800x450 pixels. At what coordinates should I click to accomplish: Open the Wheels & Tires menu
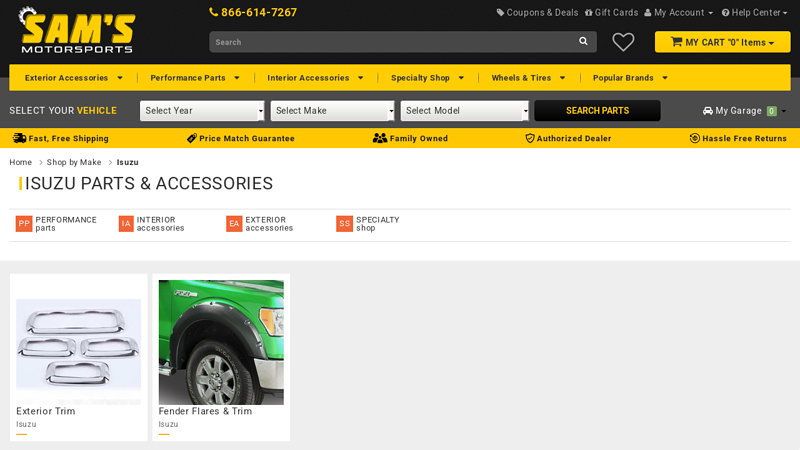pyautogui.click(x=528, y=78)
